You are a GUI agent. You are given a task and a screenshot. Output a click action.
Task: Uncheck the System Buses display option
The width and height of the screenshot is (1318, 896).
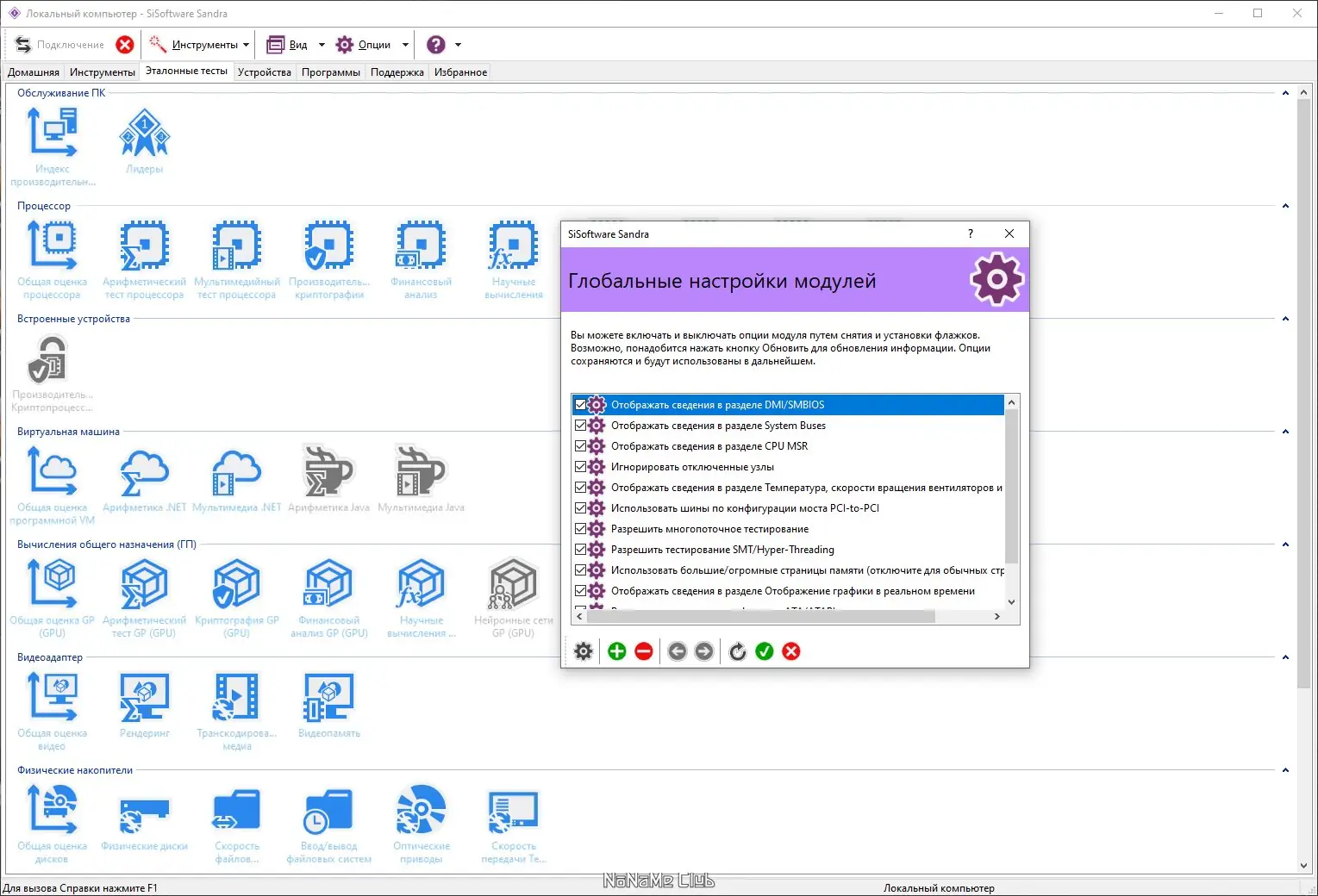coord(580,426)
